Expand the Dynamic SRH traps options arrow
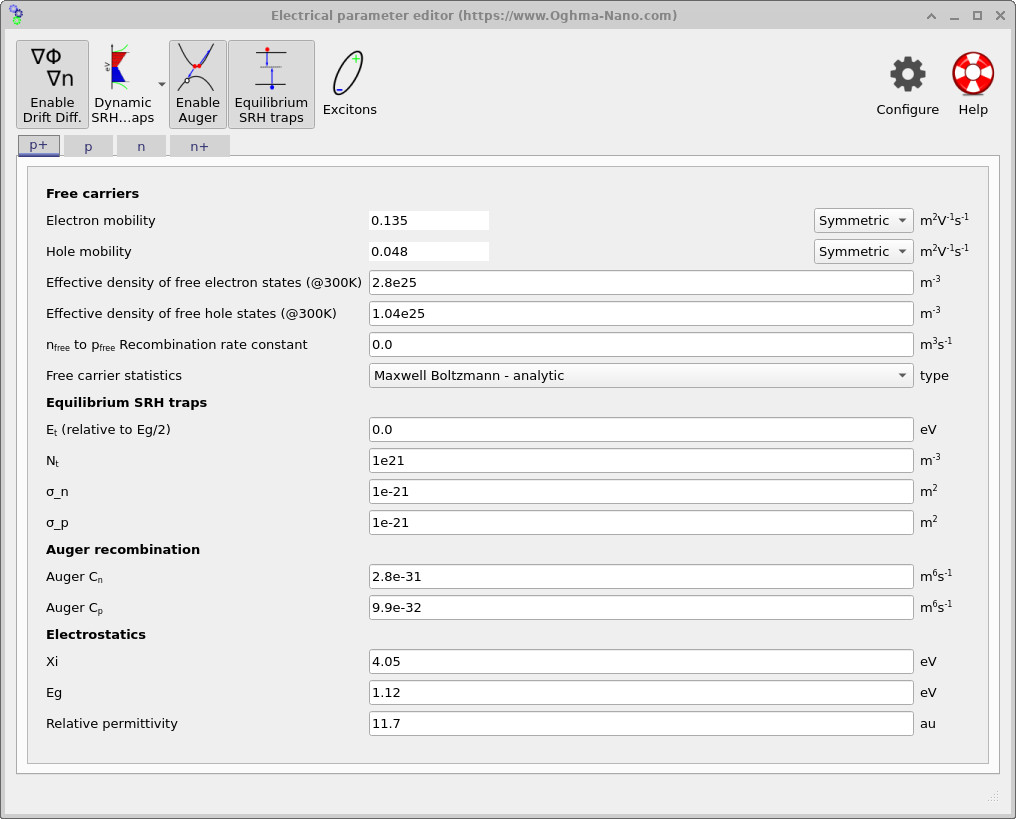 (x=160, y=84)
